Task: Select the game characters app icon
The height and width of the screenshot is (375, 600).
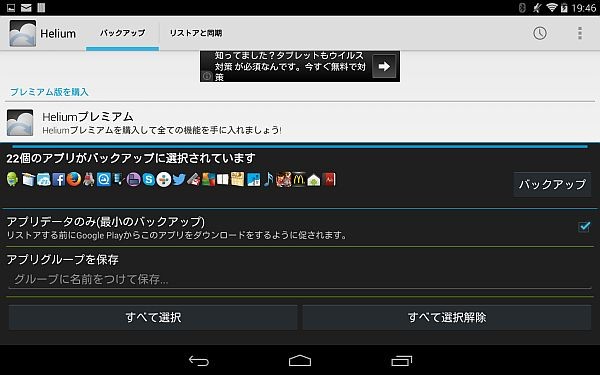Action: 284,179
